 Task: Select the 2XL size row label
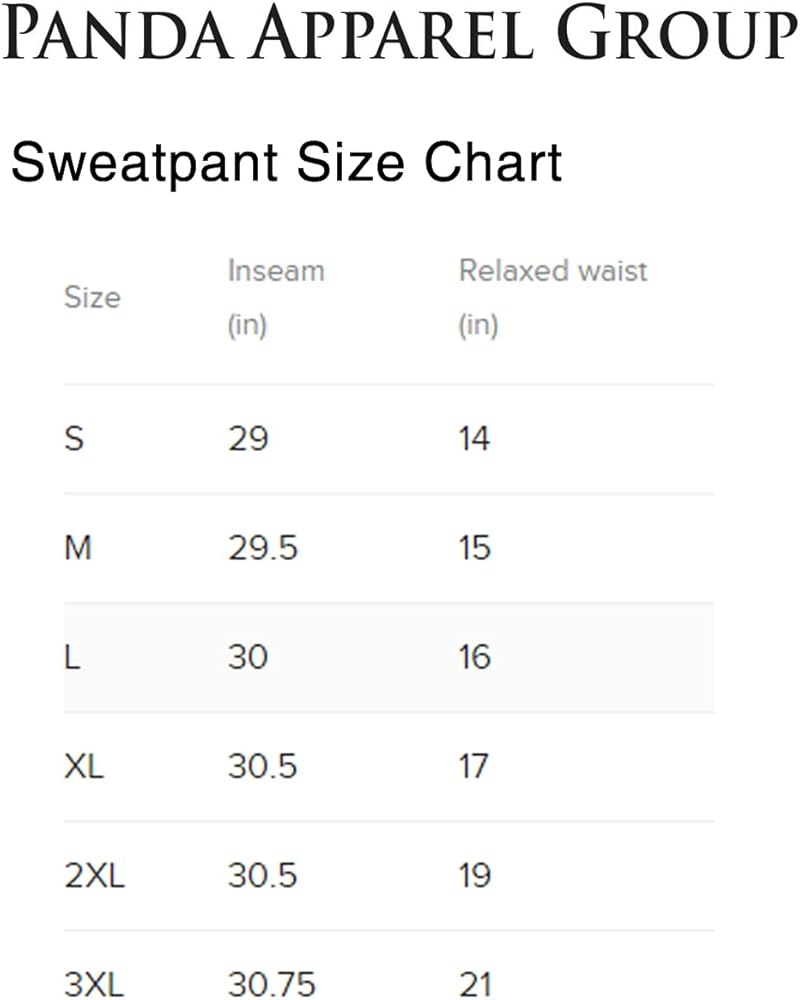click(94, 875)
